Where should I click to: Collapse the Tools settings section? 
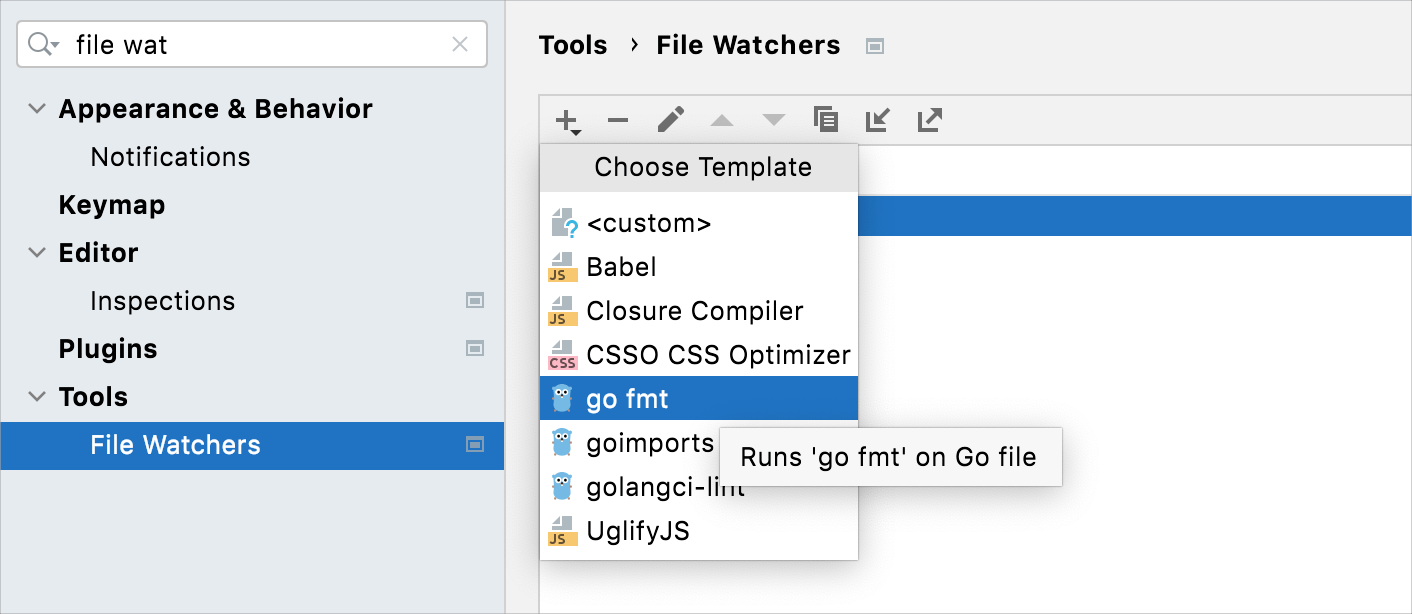(37, 396)
